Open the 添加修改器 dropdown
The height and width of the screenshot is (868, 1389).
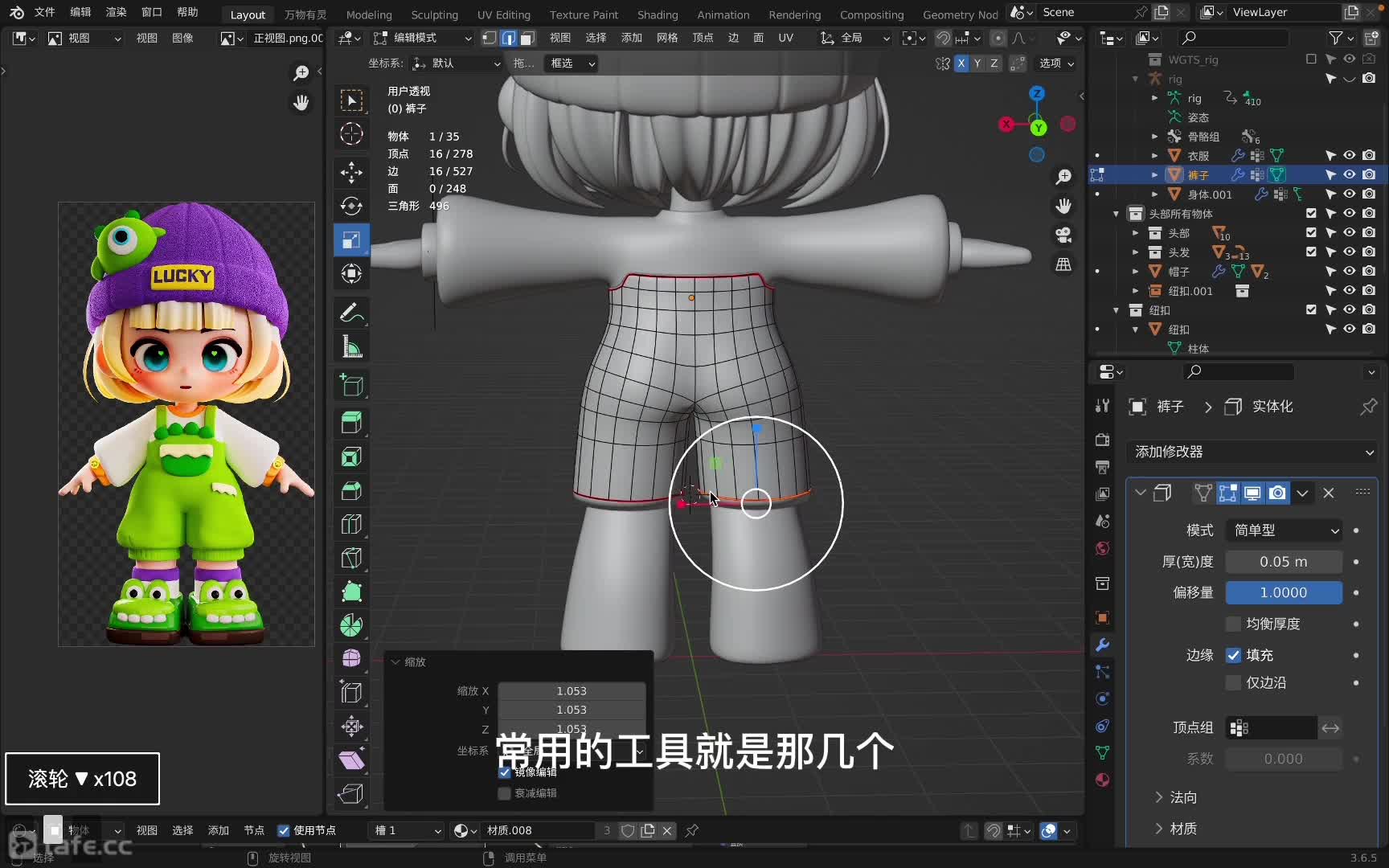[1253, 452]
